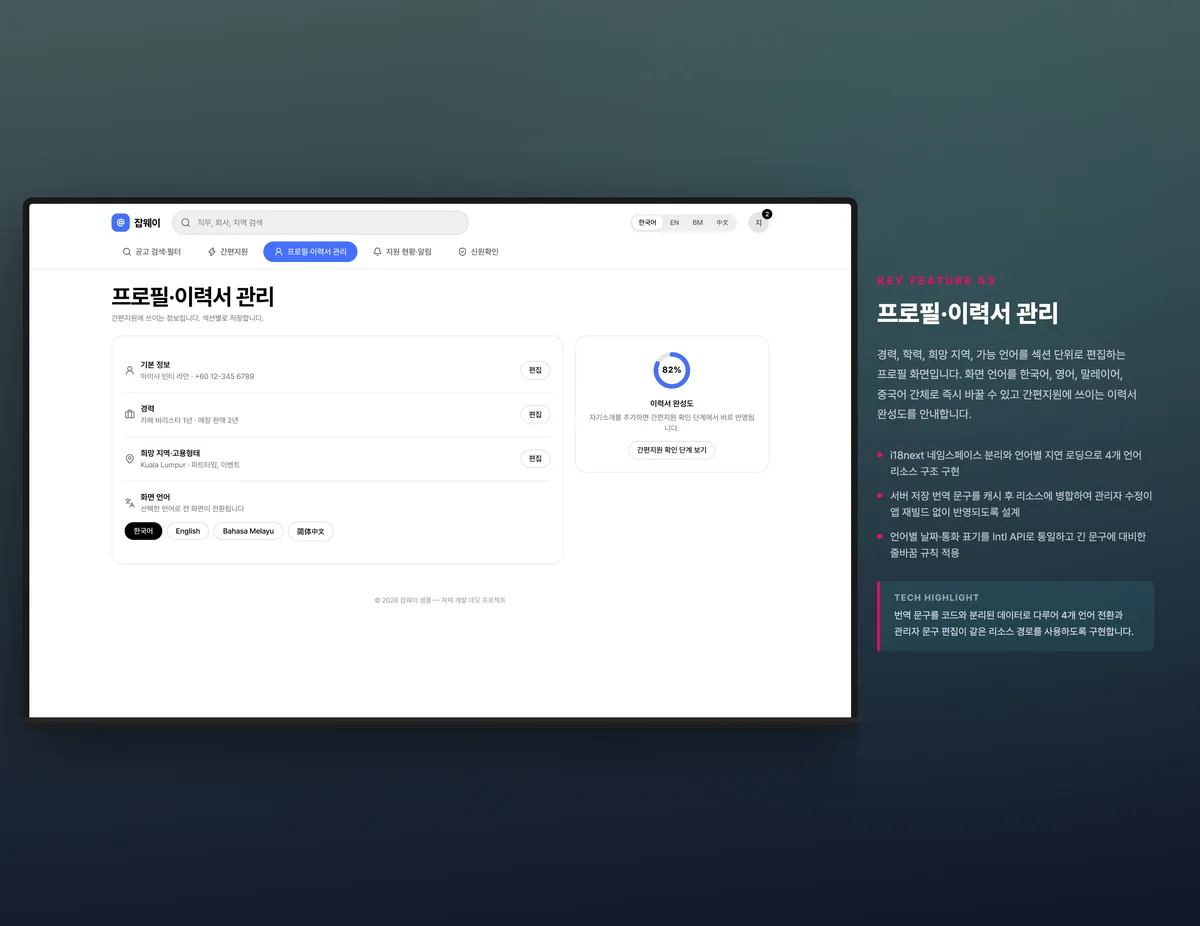This screenshot has height=926, width=1200.
Task: Select the 한국어 screen language pill
Action: click(143, 531)
